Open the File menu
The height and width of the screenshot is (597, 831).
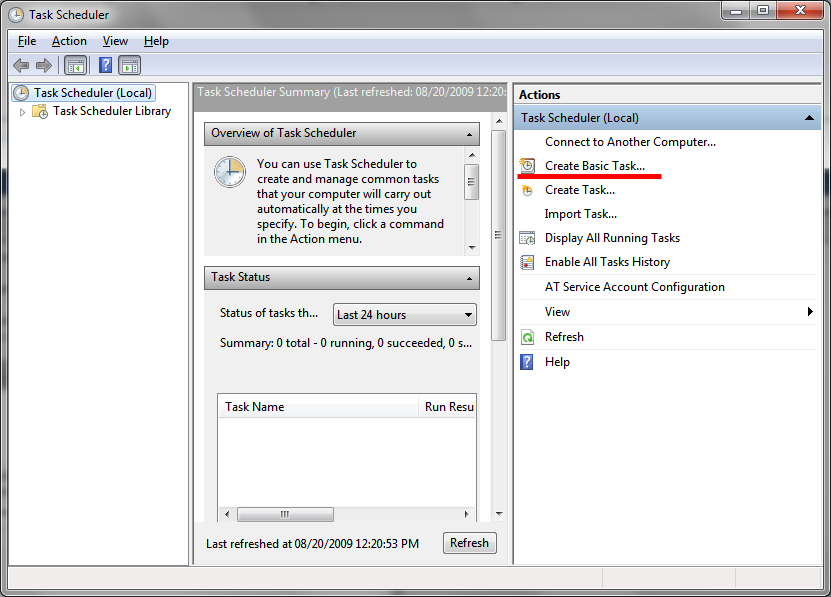27,41
